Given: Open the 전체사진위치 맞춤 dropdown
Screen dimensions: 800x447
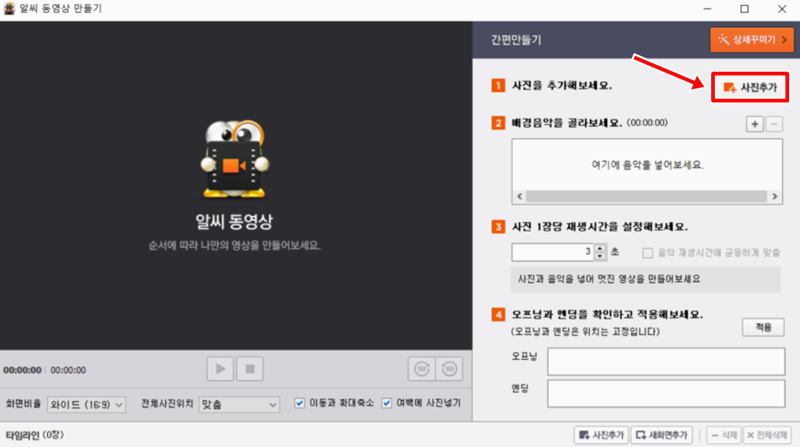Looking at the screenshot, I should pos(239,405).
